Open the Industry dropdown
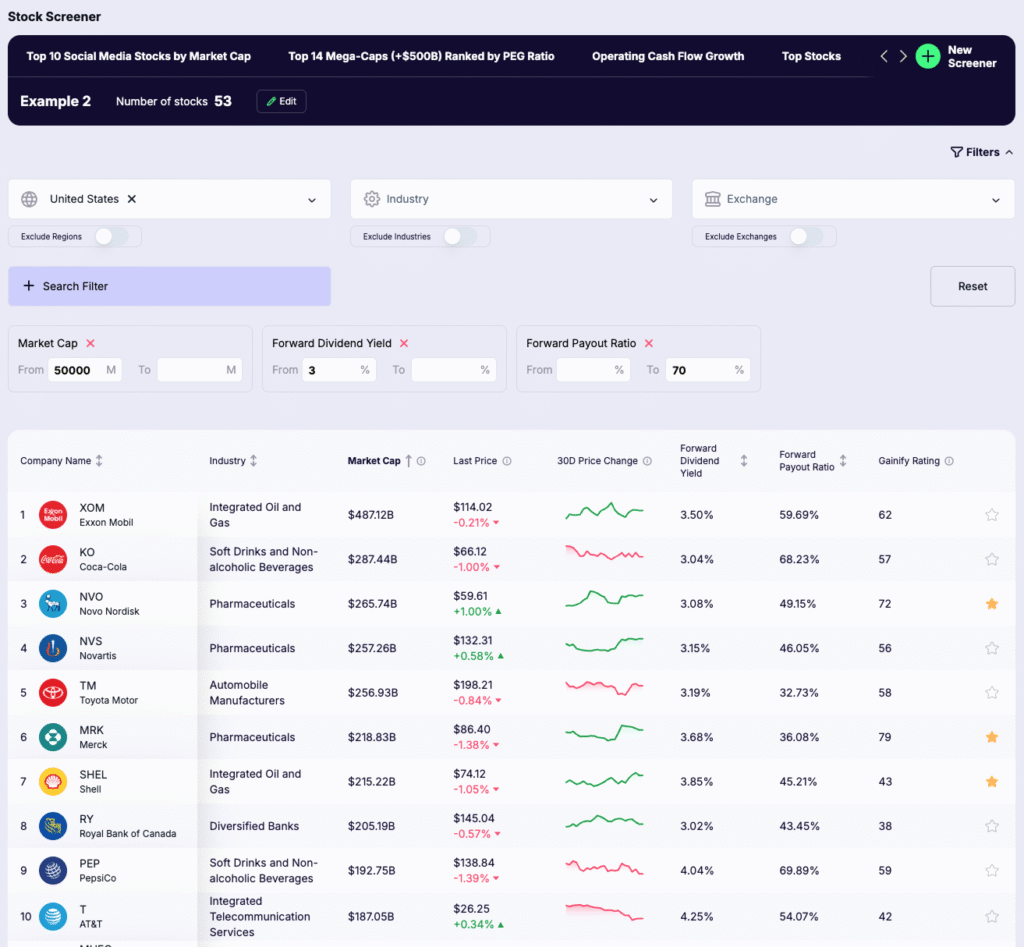The height and width of the screenshot is (947, 1024). 654,199
